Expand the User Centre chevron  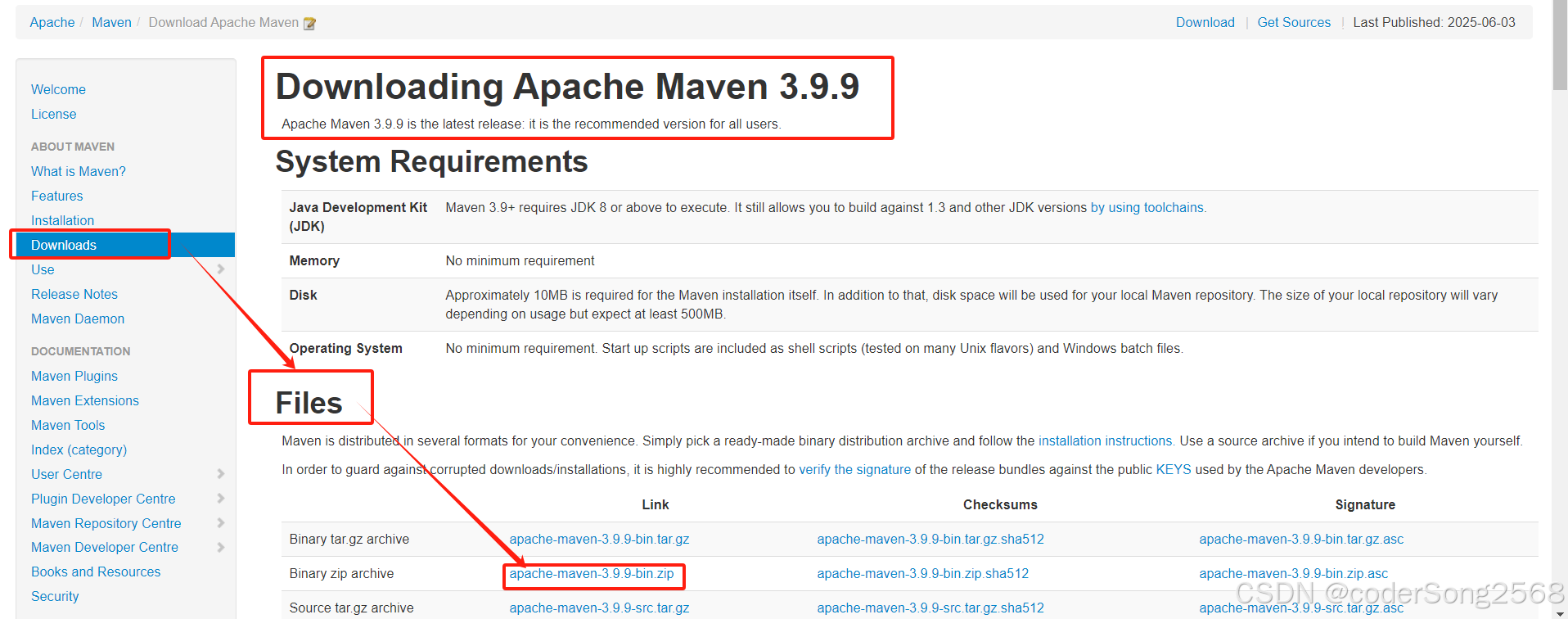point(221,474)
